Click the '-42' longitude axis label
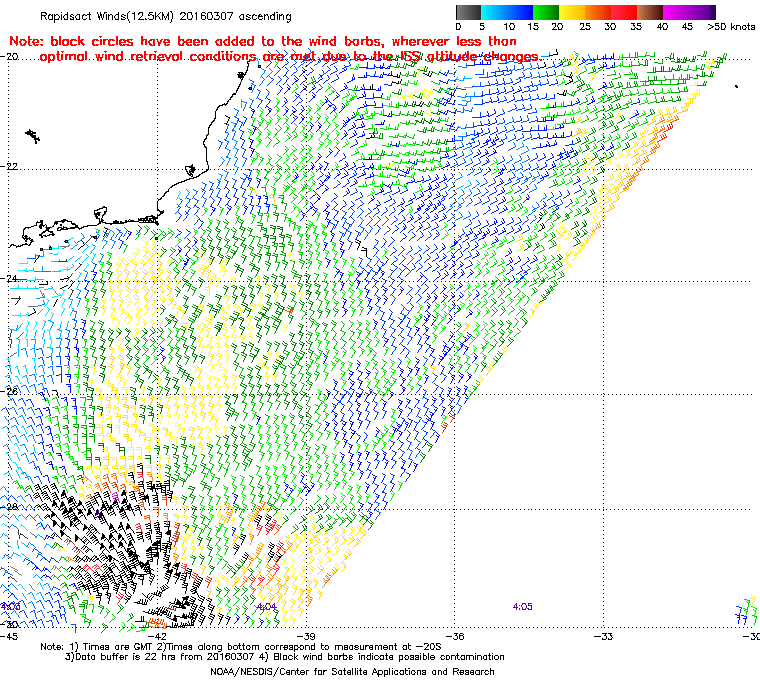Image resolution: width=760 pixels, height=688 pixels. (x=157, y=636)
